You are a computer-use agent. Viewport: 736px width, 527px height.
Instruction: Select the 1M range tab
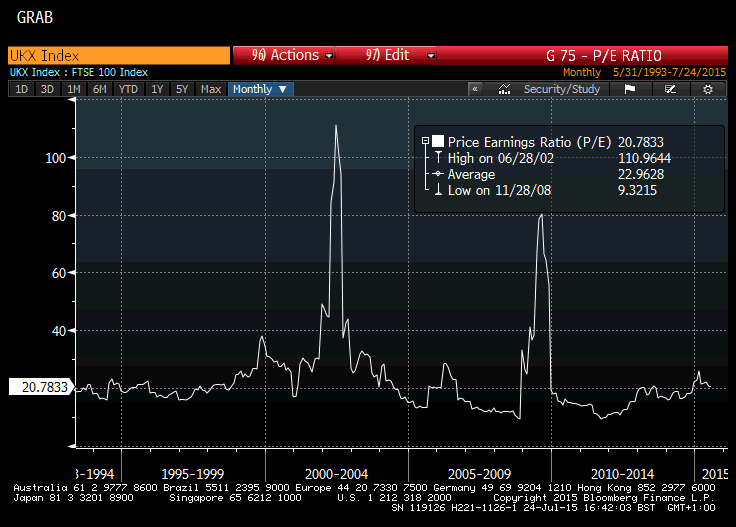(73, 89)
